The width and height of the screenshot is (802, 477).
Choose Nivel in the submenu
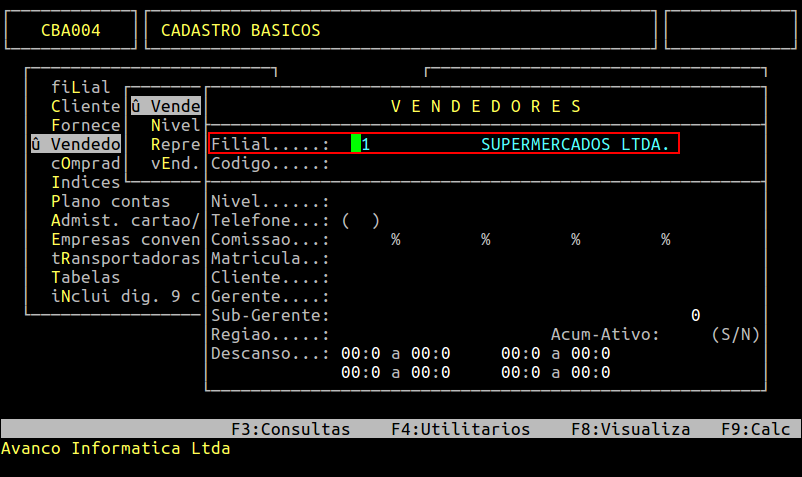[175, 125]
